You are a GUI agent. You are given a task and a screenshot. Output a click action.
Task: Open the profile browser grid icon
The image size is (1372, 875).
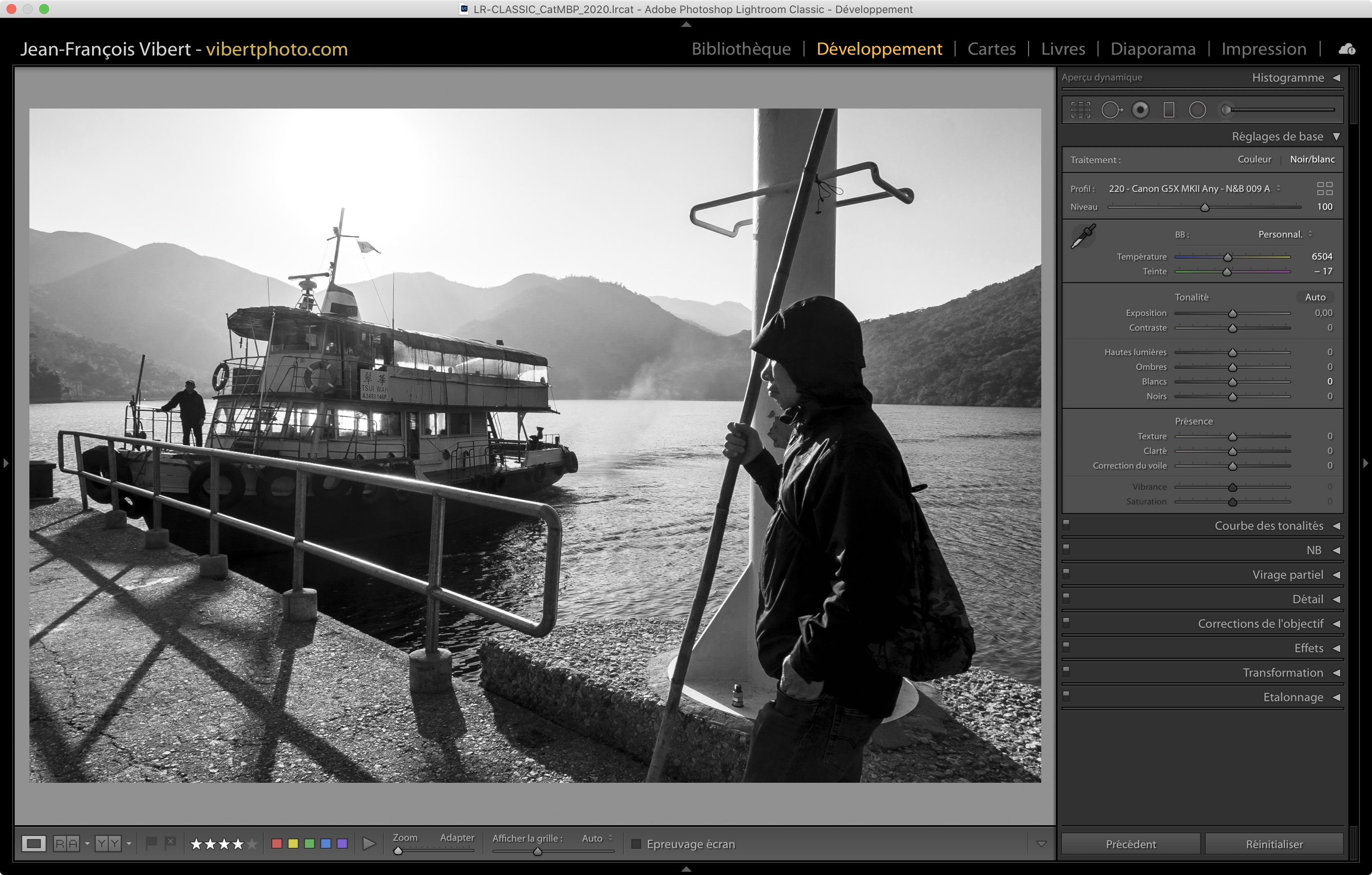click(1324, 189)
